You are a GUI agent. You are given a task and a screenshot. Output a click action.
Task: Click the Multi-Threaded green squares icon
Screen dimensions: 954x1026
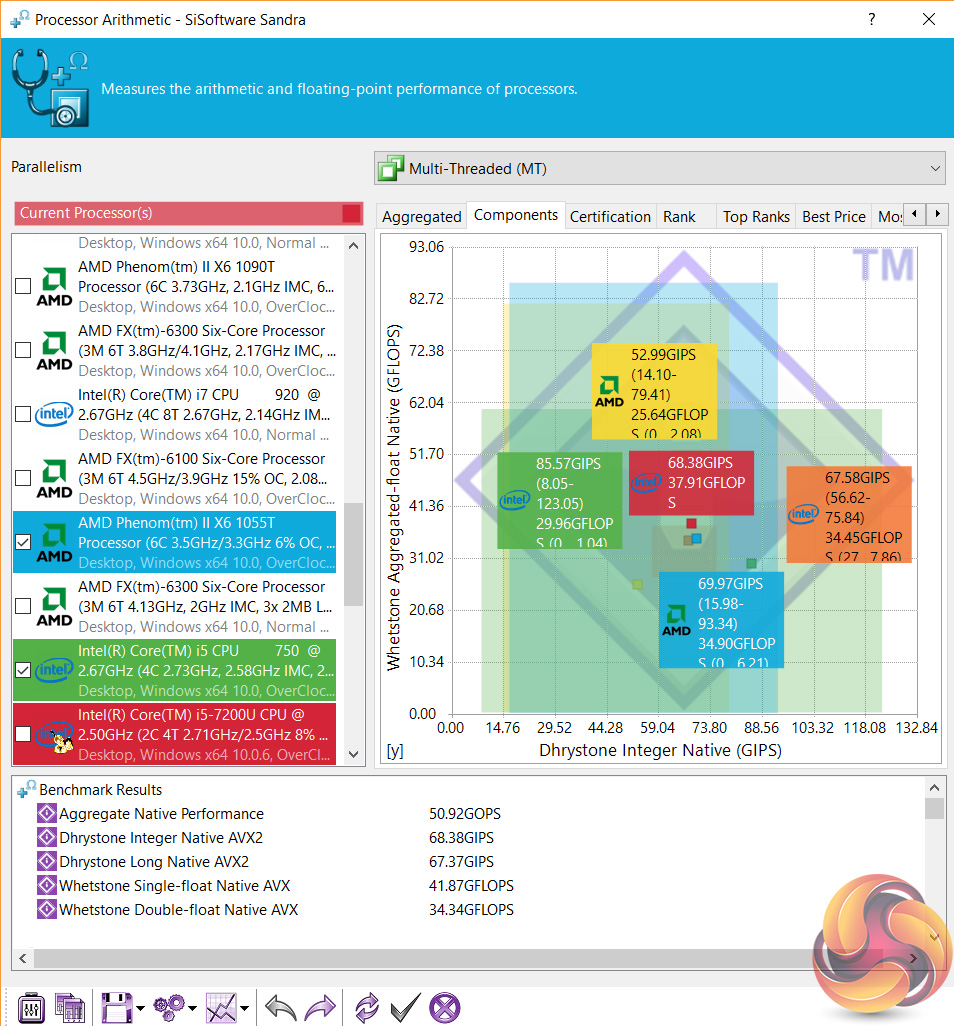(x=391, y=169)
